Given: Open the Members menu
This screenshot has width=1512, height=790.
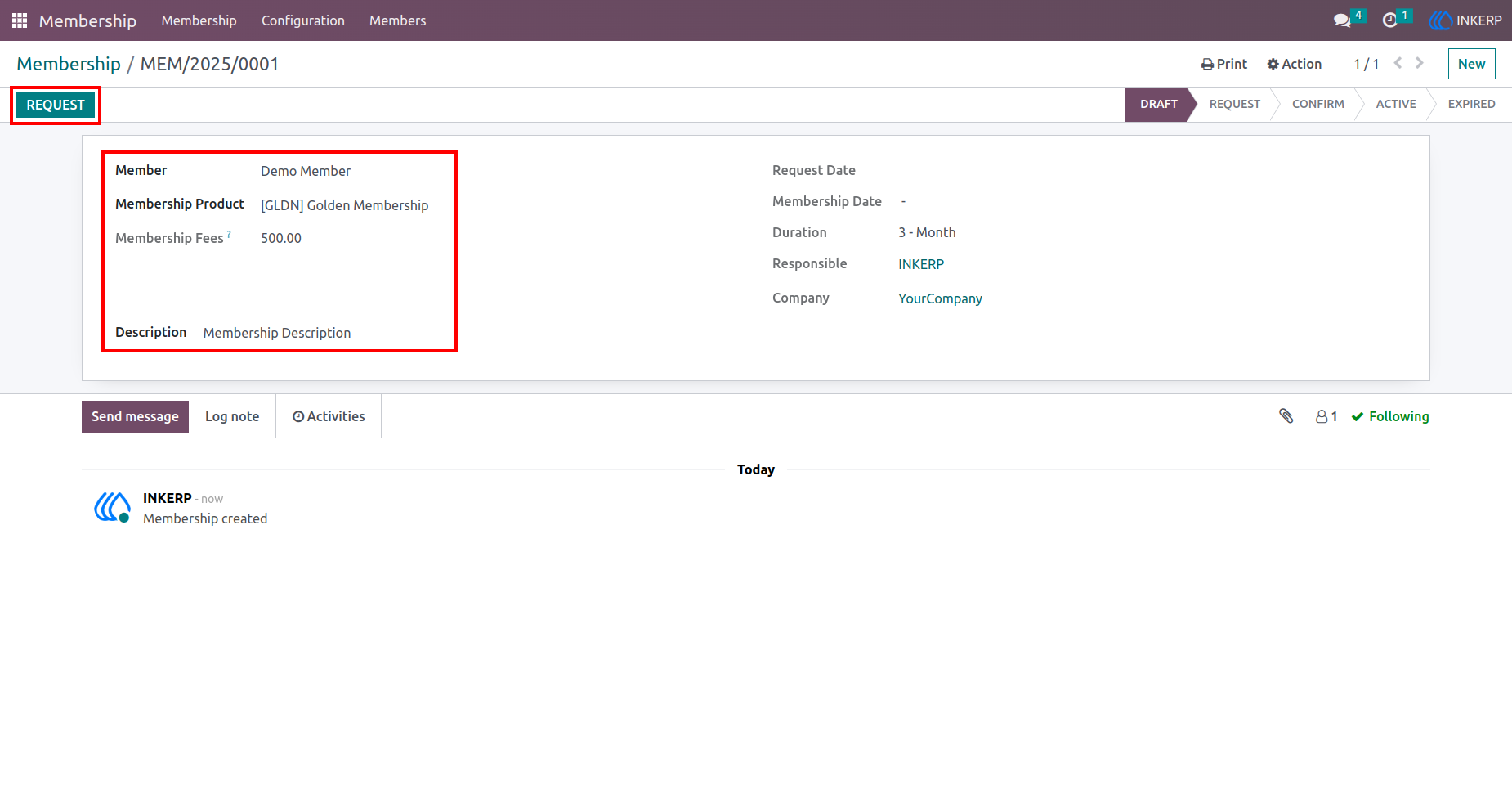Looking at the screenshot, I should 398,20.
